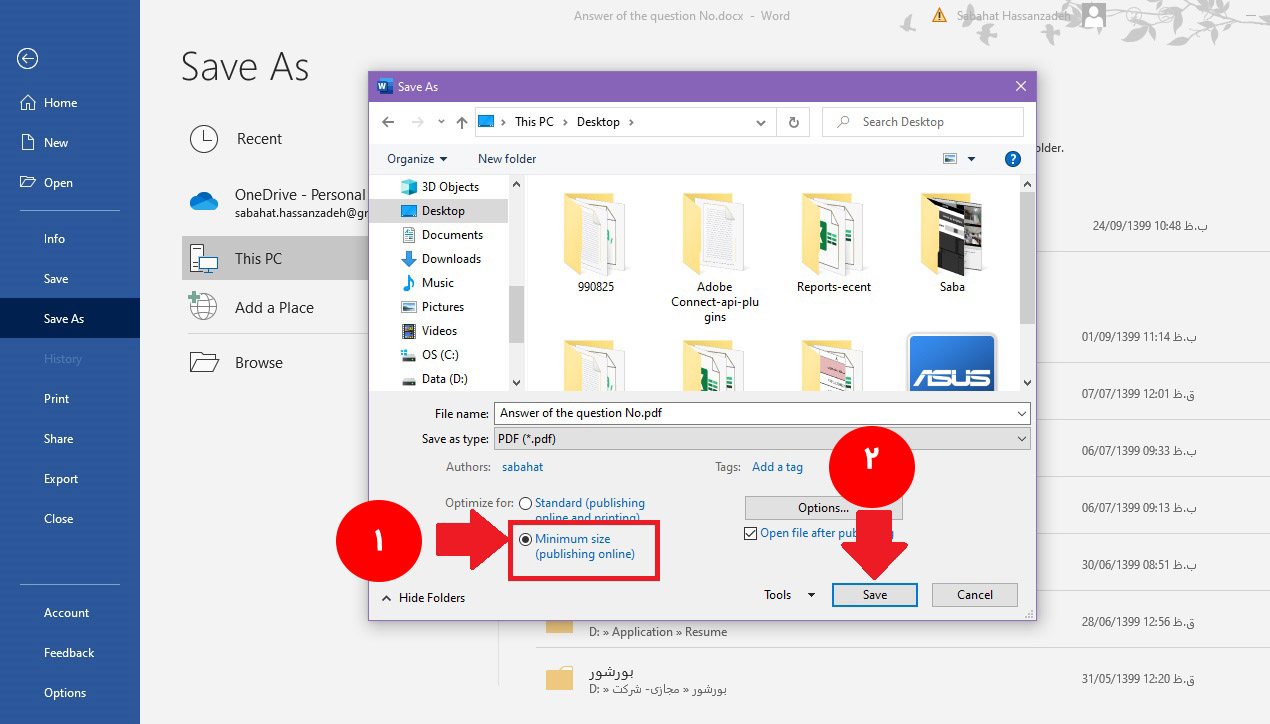The width and height of the screenshot is (1270, 724).
Task: Select Standard publishing radio option
Action: pyautogui.click(x=525, y=504)
